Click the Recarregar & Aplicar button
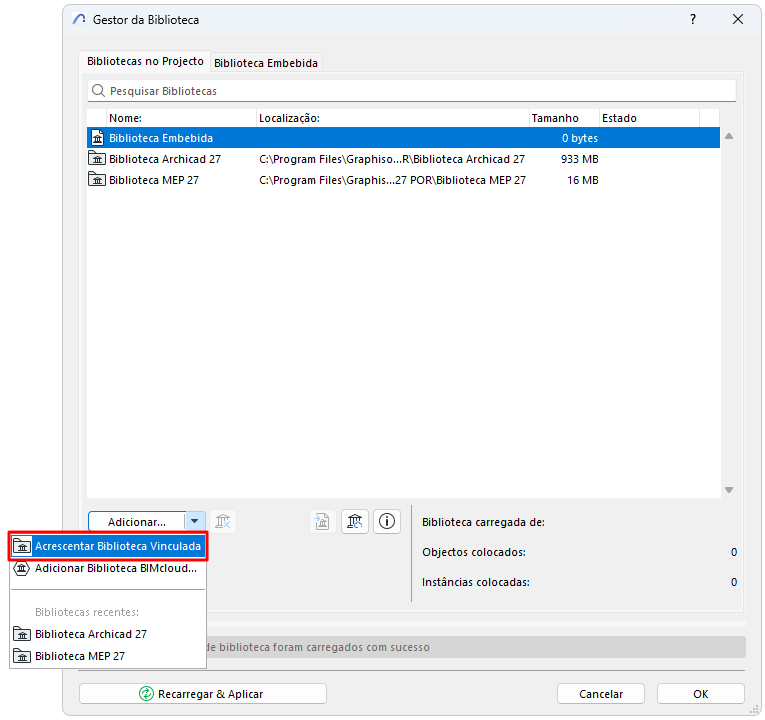The width and height of the screenshot is (765, 720). (x=203, y=694)
